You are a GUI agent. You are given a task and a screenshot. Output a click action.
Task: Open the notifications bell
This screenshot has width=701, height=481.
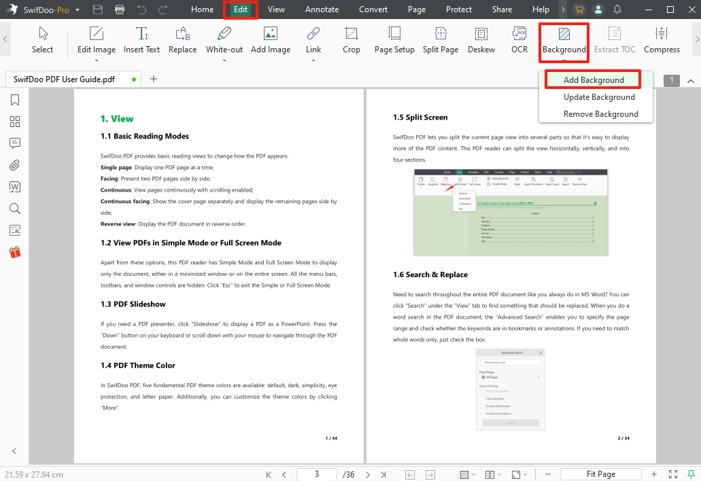(617, 9)
